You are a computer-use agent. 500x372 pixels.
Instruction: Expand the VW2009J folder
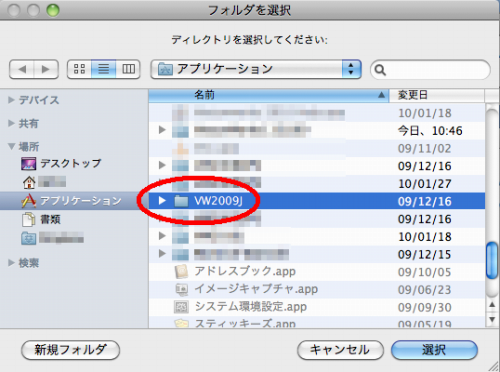[x=162, y=201]
